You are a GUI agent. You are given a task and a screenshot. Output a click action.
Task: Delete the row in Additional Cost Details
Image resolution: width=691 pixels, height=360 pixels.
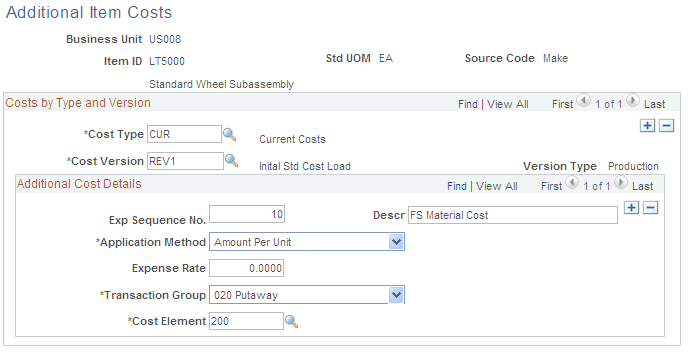[x=650, y=208]
